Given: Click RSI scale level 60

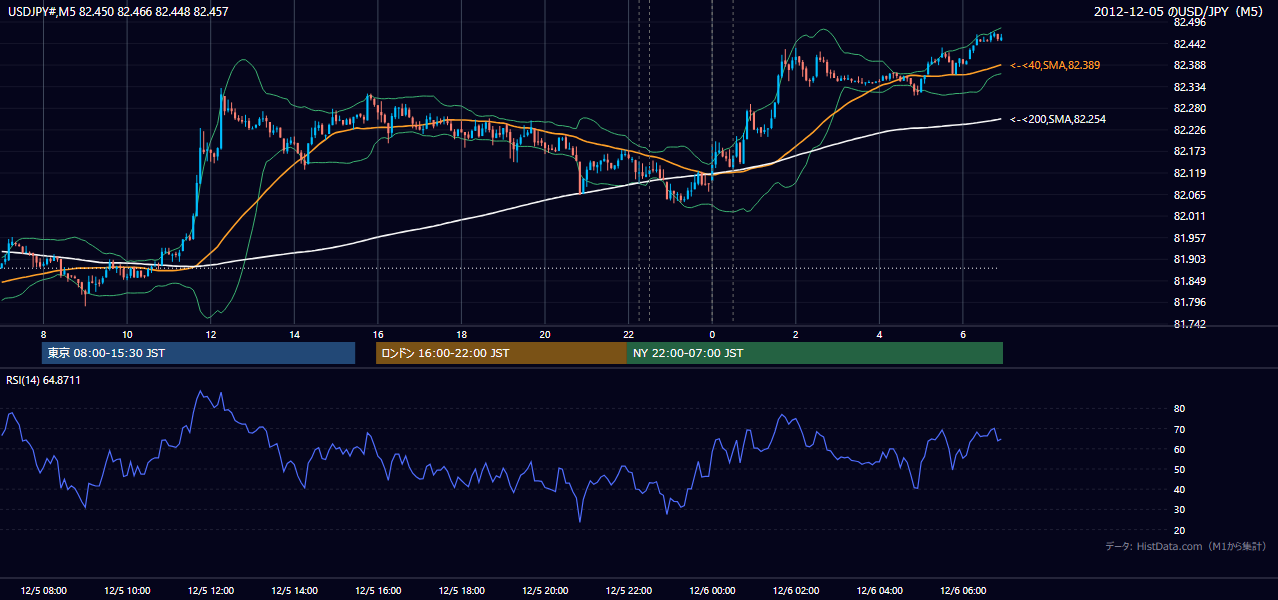Looking at the screenshot, I should [x=1179, y=449].
